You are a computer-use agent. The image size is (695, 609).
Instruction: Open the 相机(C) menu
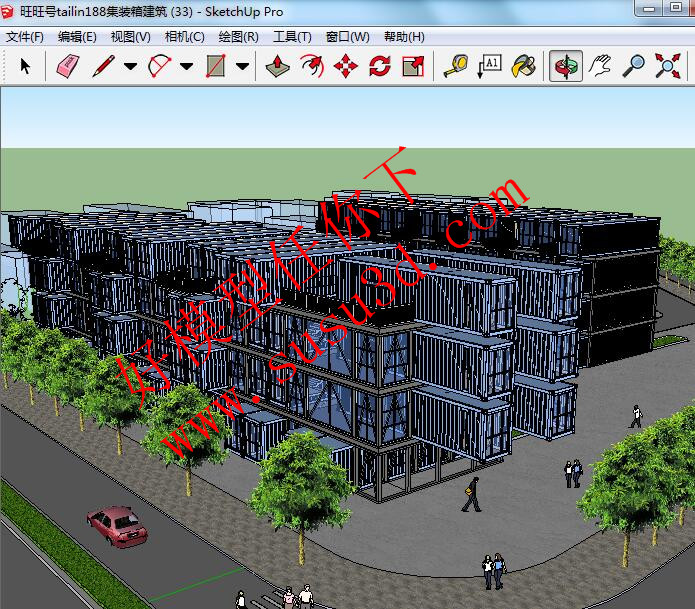184,37
